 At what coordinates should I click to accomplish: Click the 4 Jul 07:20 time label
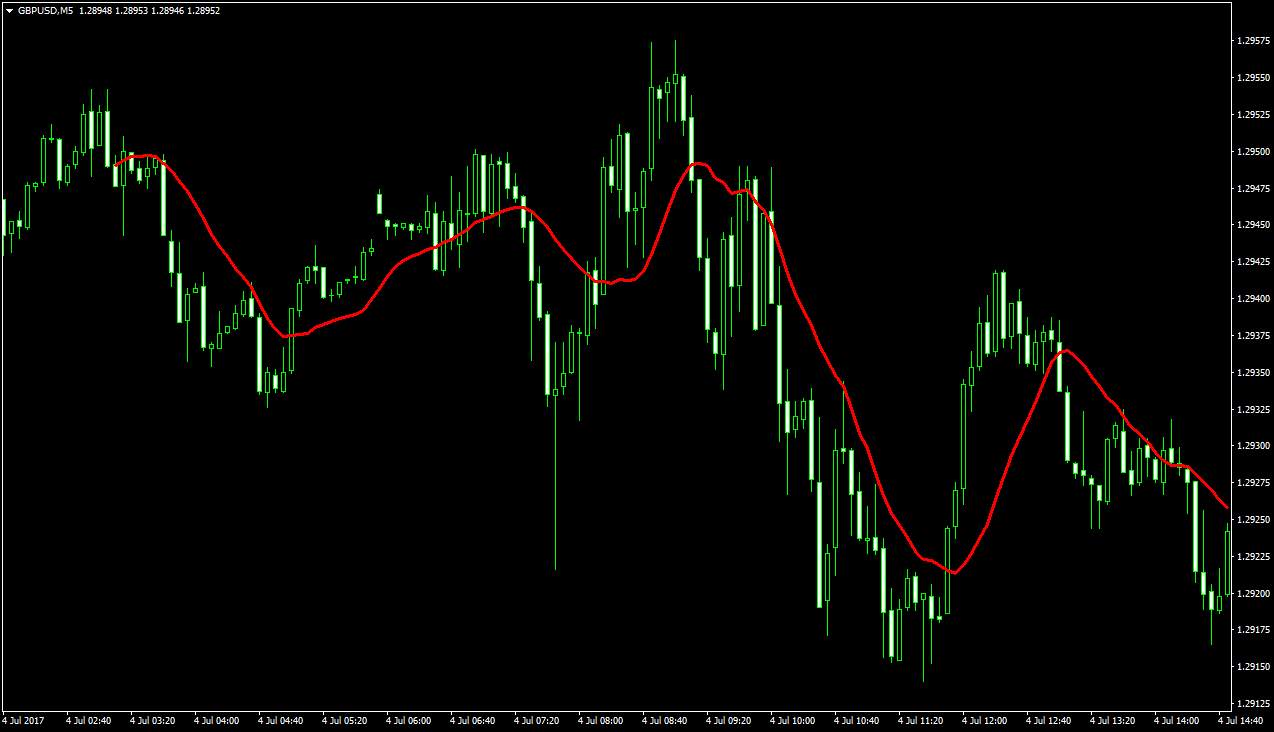click(537, 720)
